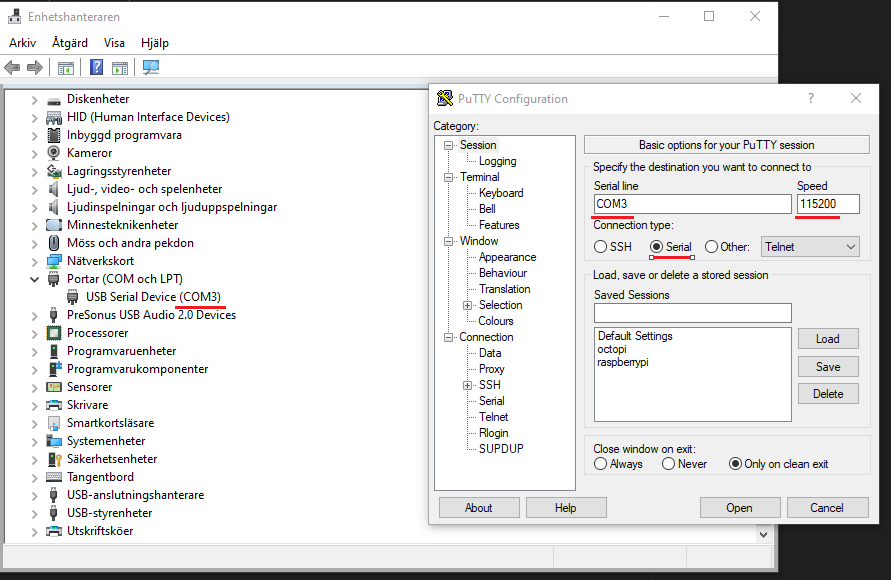Select the Serial connection type radio button
This screenshot has height=582, width=891.
tap(656, 247)
